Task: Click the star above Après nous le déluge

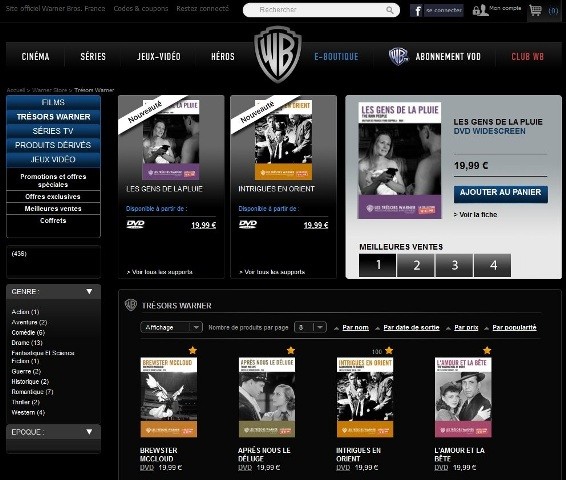Action: pyautogui.click(x=291, y=350)
